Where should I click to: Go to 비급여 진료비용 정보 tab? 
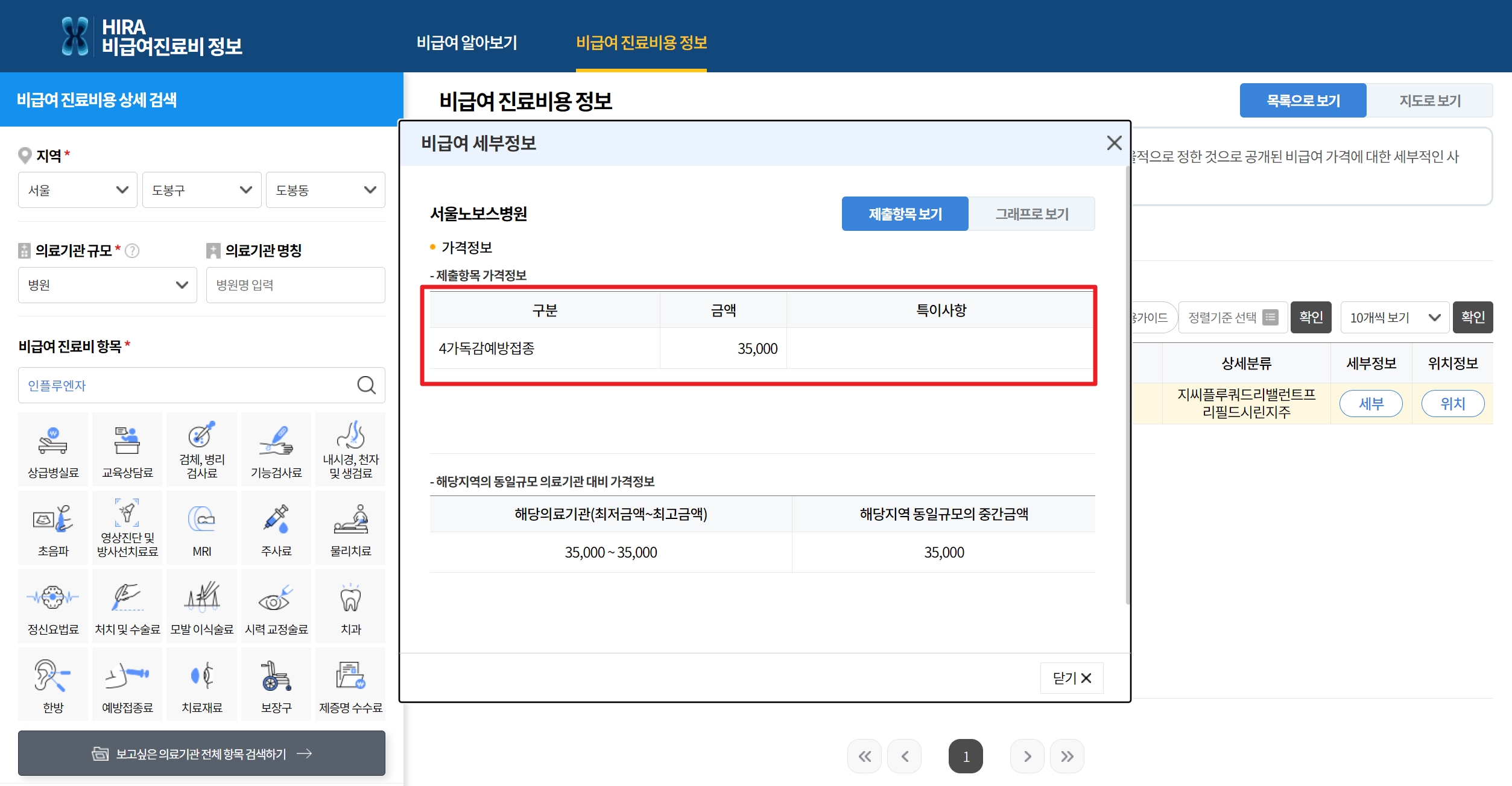pos(641,43)
